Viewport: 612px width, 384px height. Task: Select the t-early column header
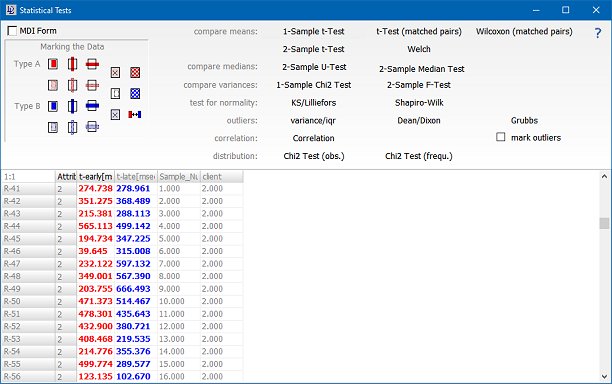96,177
